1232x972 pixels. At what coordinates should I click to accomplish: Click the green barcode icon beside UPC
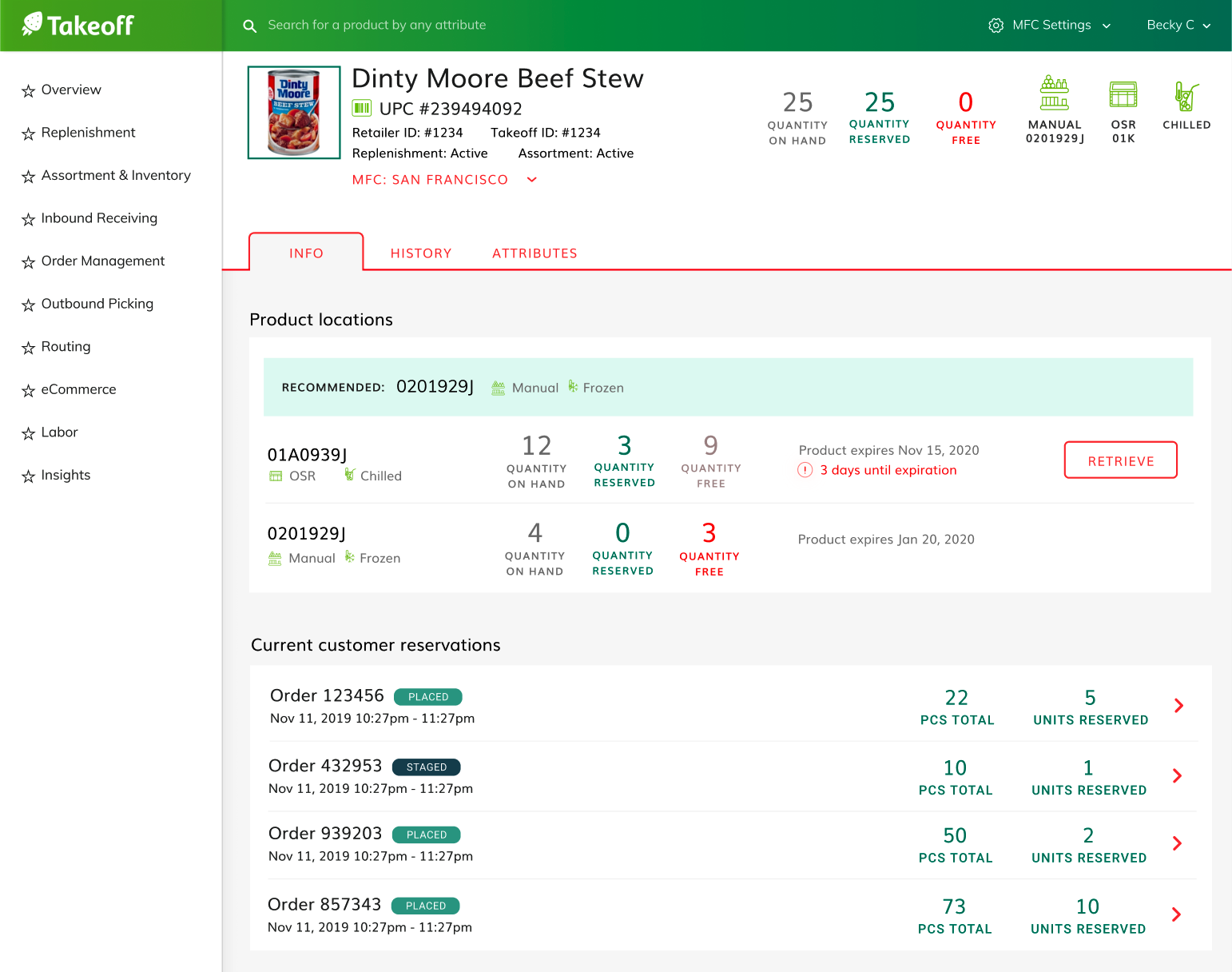click(x=362, y=108)
